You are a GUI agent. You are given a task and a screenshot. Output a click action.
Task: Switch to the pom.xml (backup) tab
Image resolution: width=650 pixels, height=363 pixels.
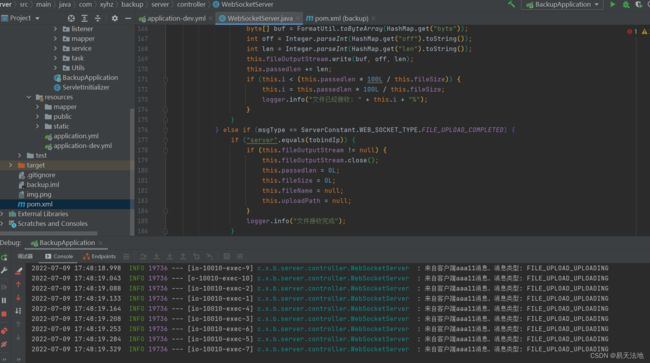tap(337, 18)
